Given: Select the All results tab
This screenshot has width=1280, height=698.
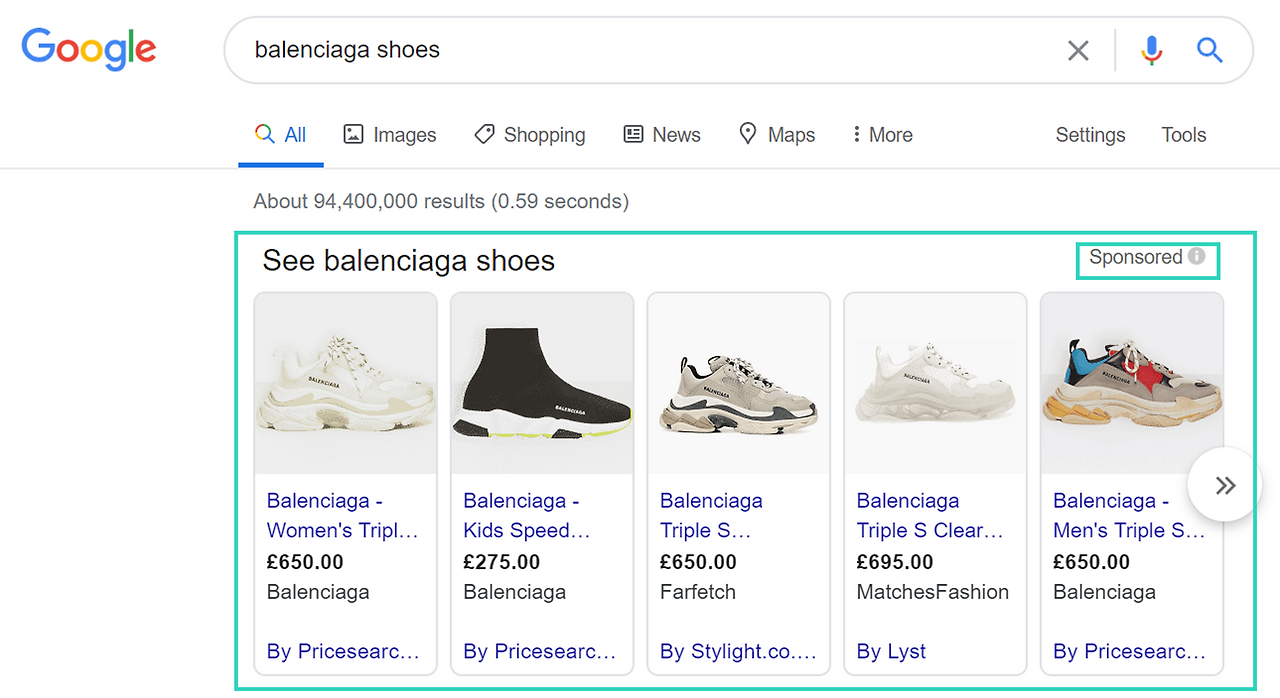Looking at the screenshot, I should [x=281, y=134].
